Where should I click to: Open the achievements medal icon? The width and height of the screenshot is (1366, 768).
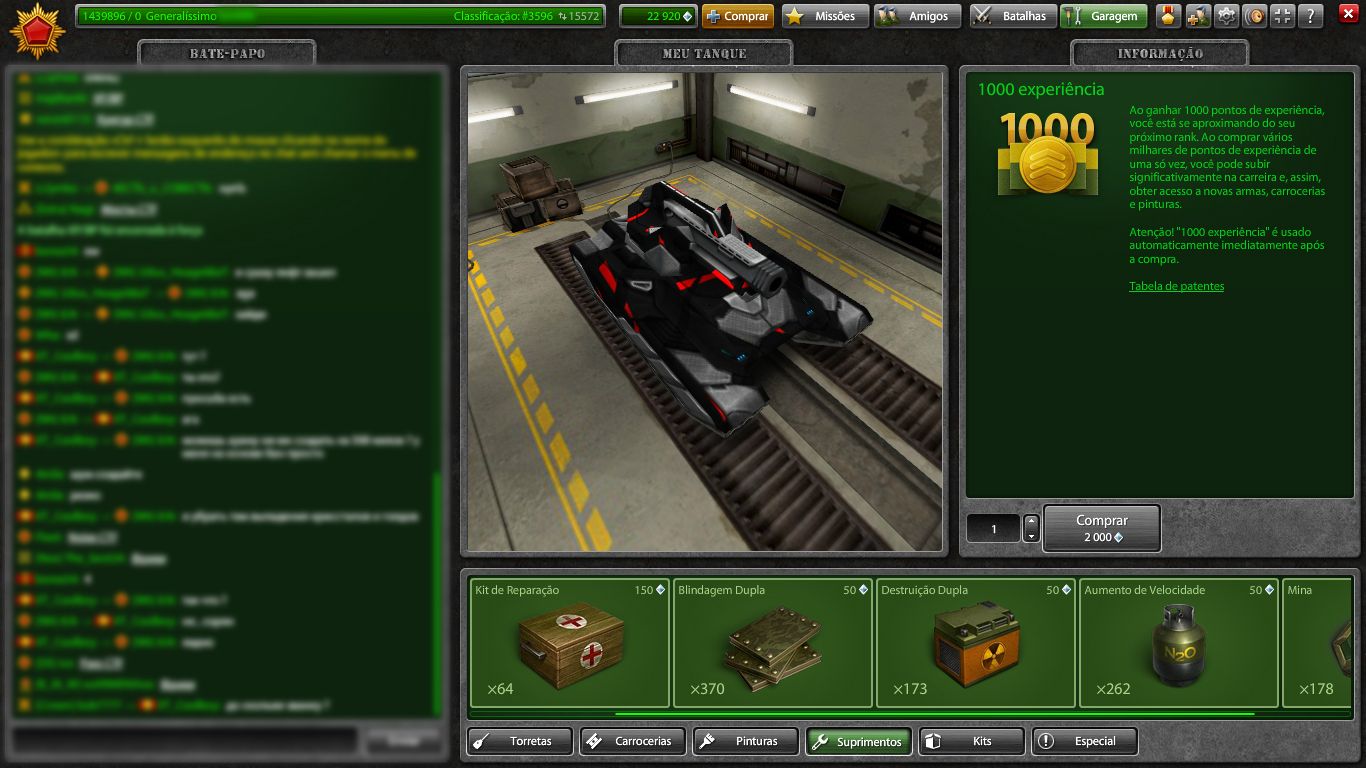[1168, 16]
